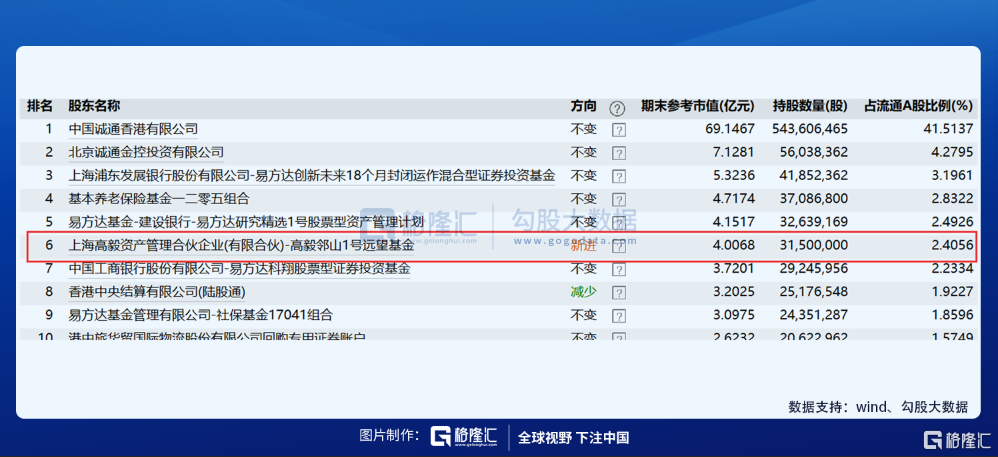Viewport: 998px width, 457px height.
Task: Click question-mark icon for 北京诚通金控投资有限公司 row
Action: click(618, 153)
